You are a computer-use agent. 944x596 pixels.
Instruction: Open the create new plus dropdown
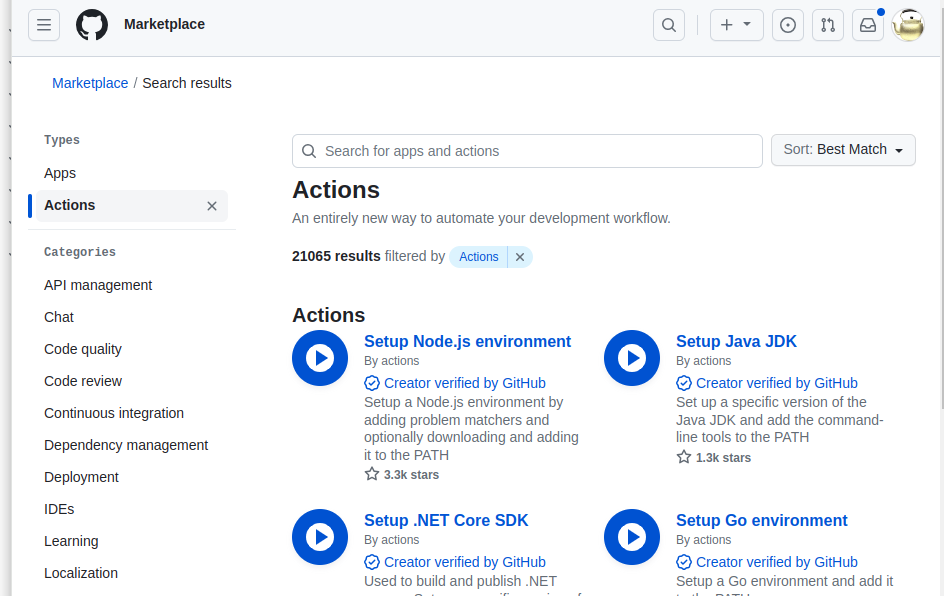(736, 25)
